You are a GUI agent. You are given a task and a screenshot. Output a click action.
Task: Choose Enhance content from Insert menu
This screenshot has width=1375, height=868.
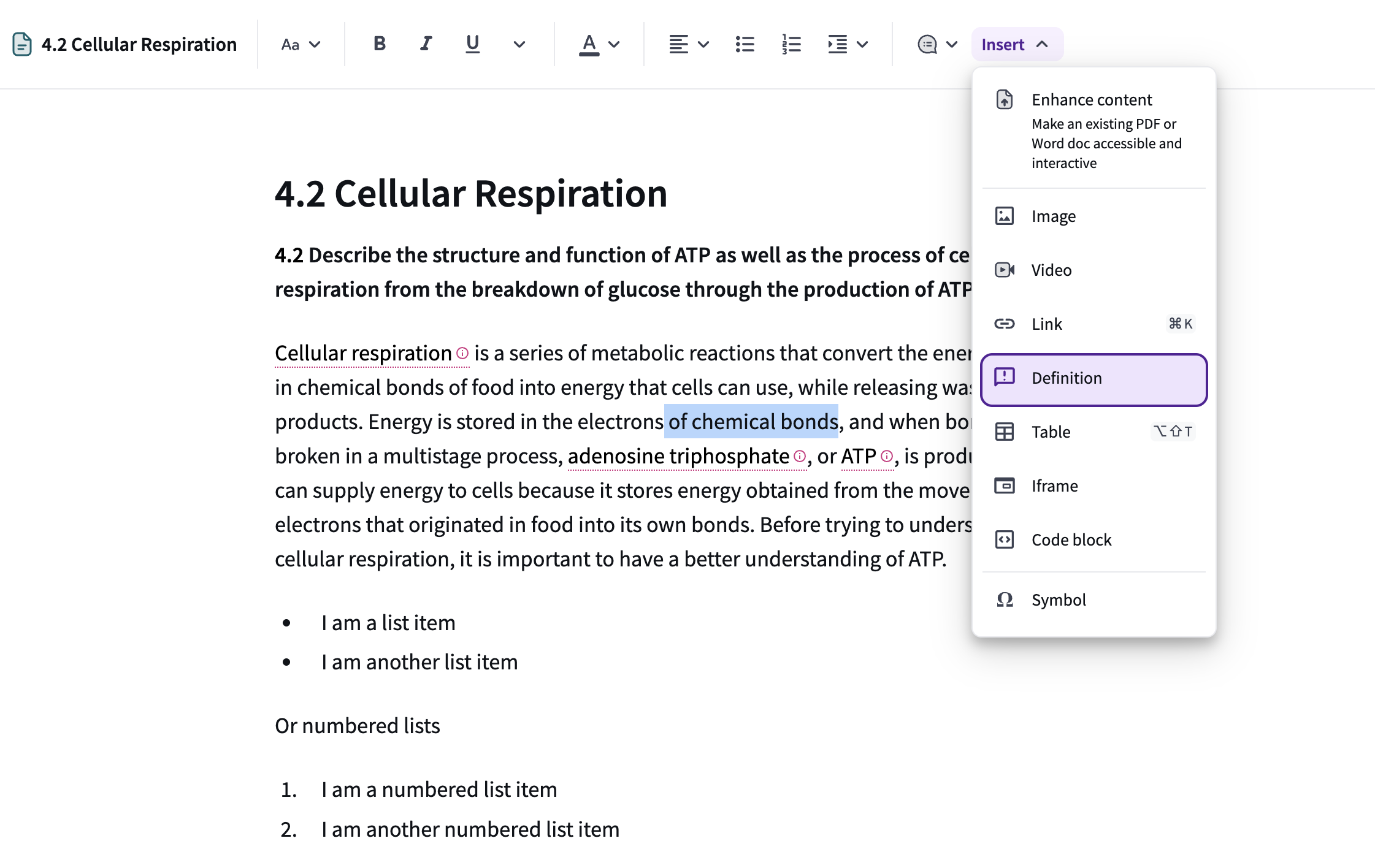[1094, 130]
